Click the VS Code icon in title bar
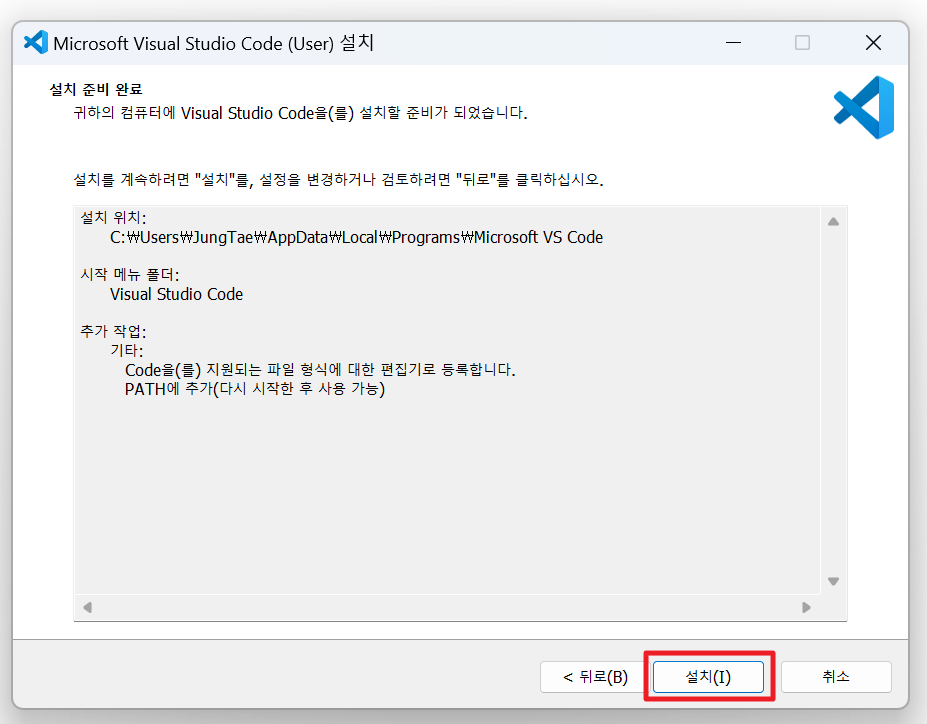 [x=36, y=43]
